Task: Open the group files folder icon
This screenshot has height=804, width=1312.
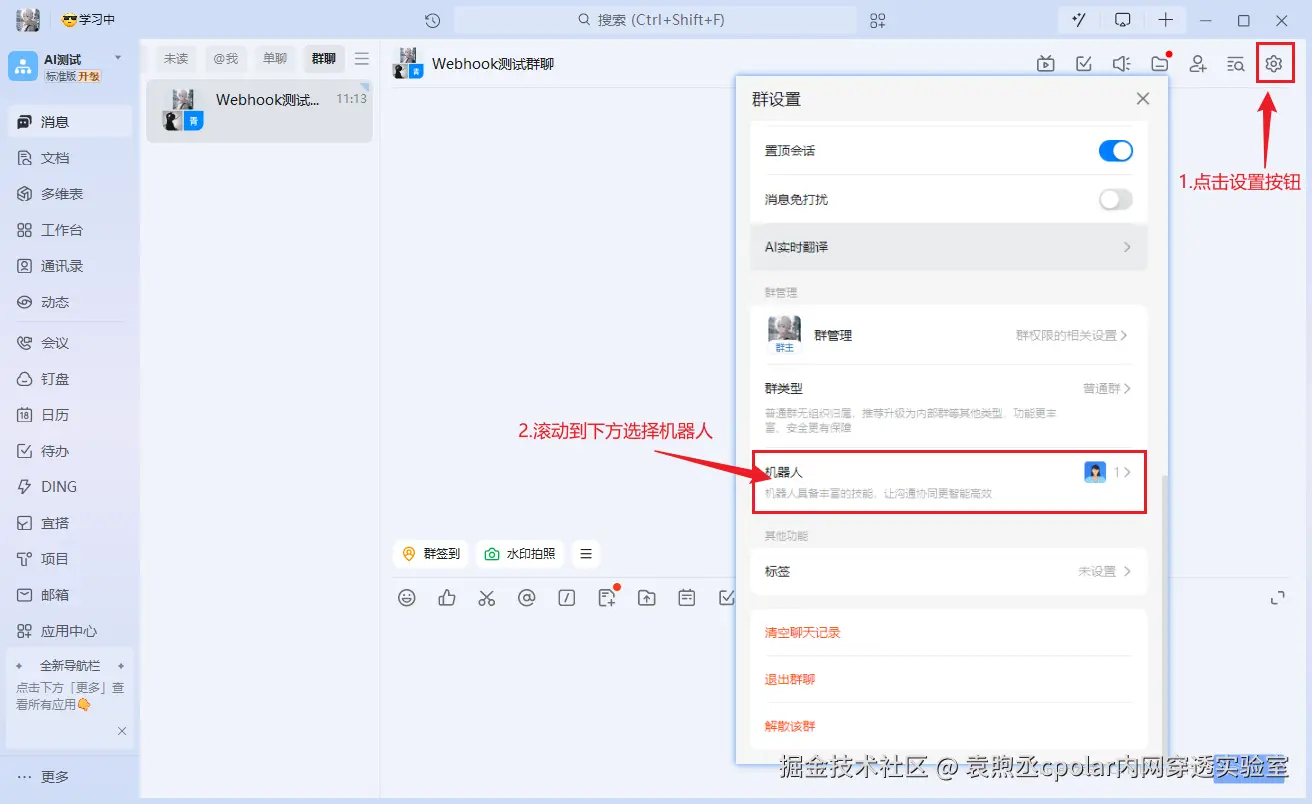Action: pos(1160,64)
